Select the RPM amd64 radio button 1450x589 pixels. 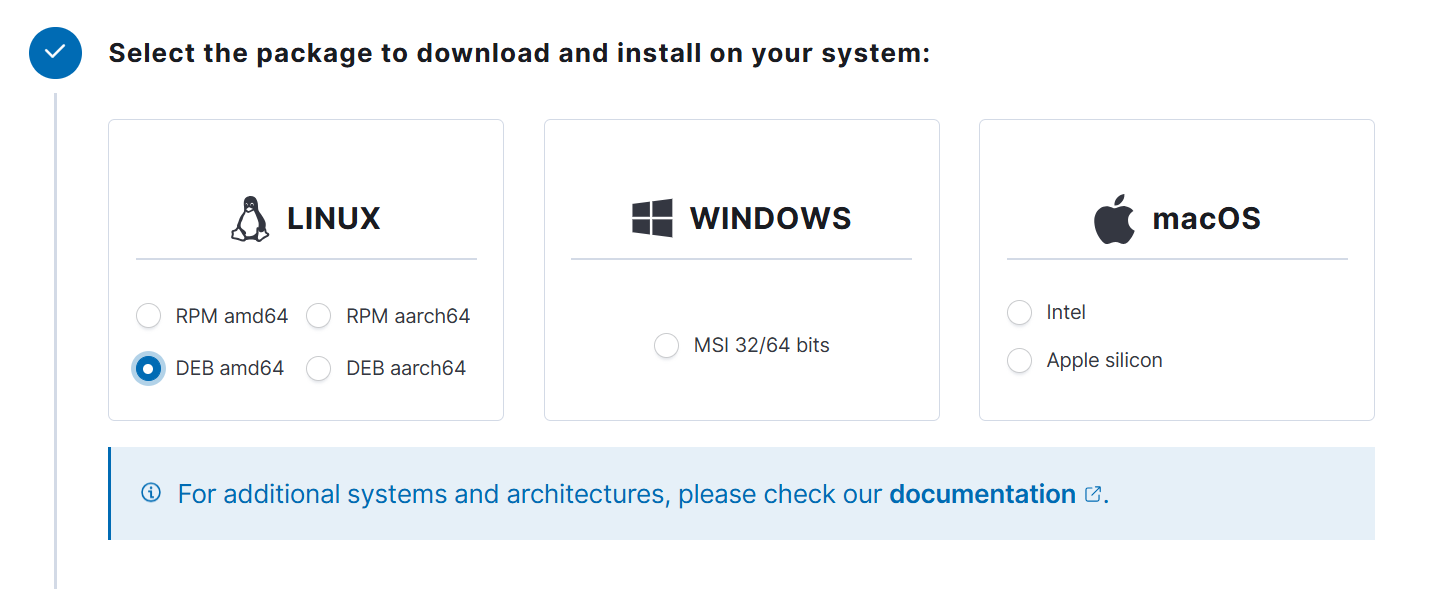point(148,317)
